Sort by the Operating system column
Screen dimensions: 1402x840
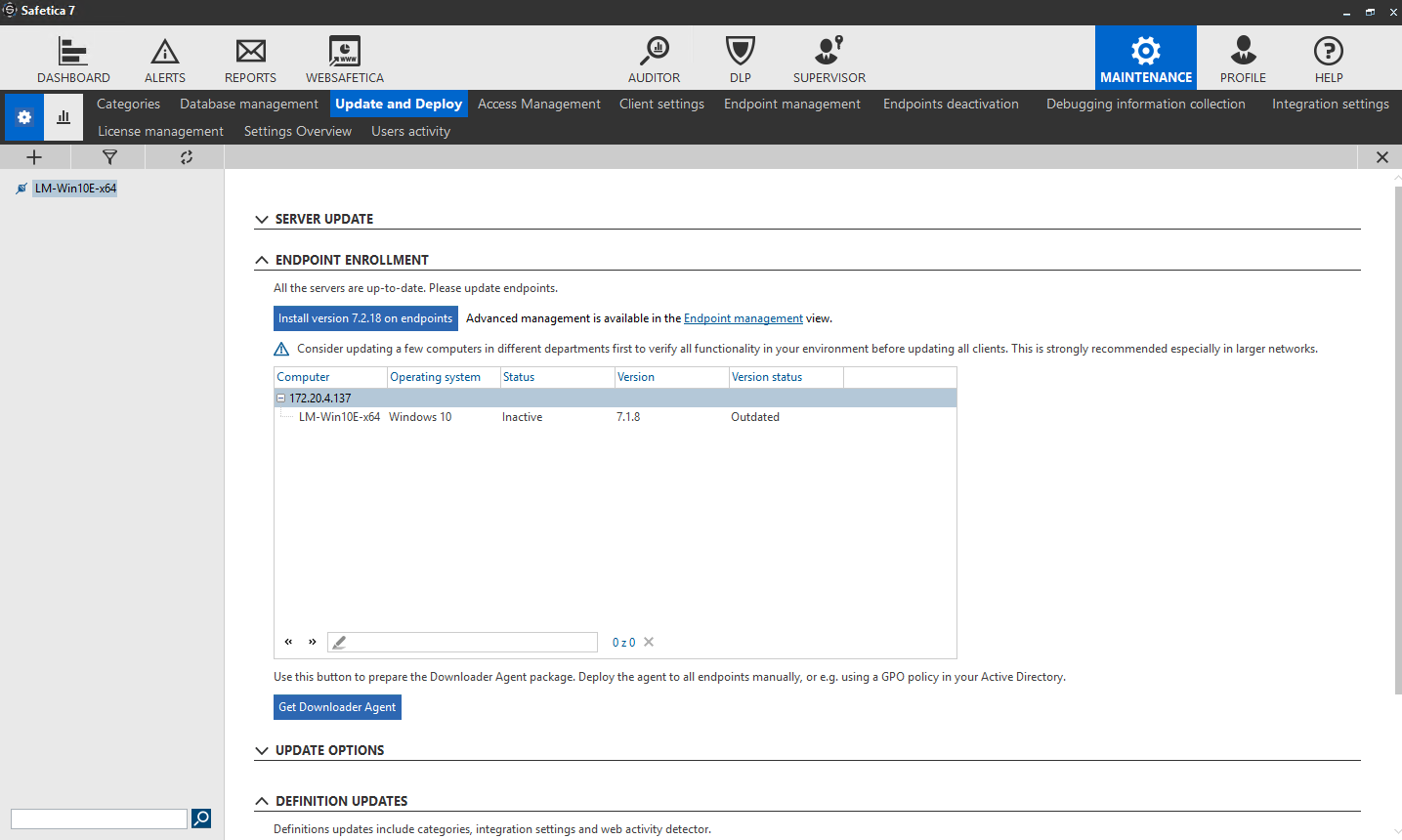(x=444, y=377)
